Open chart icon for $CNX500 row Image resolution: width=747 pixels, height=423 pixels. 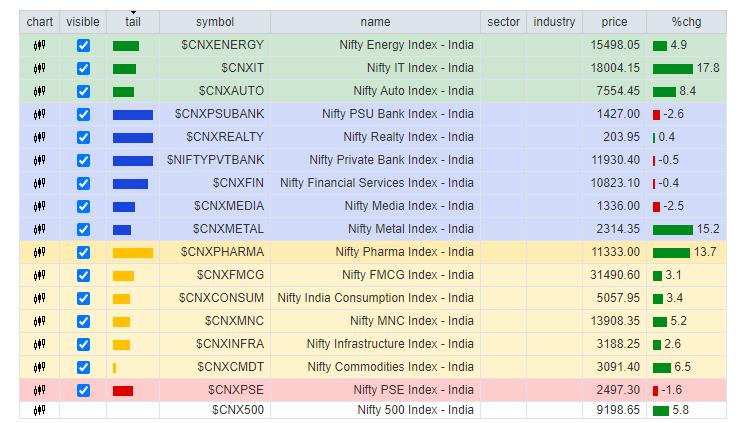click(39, 410)
